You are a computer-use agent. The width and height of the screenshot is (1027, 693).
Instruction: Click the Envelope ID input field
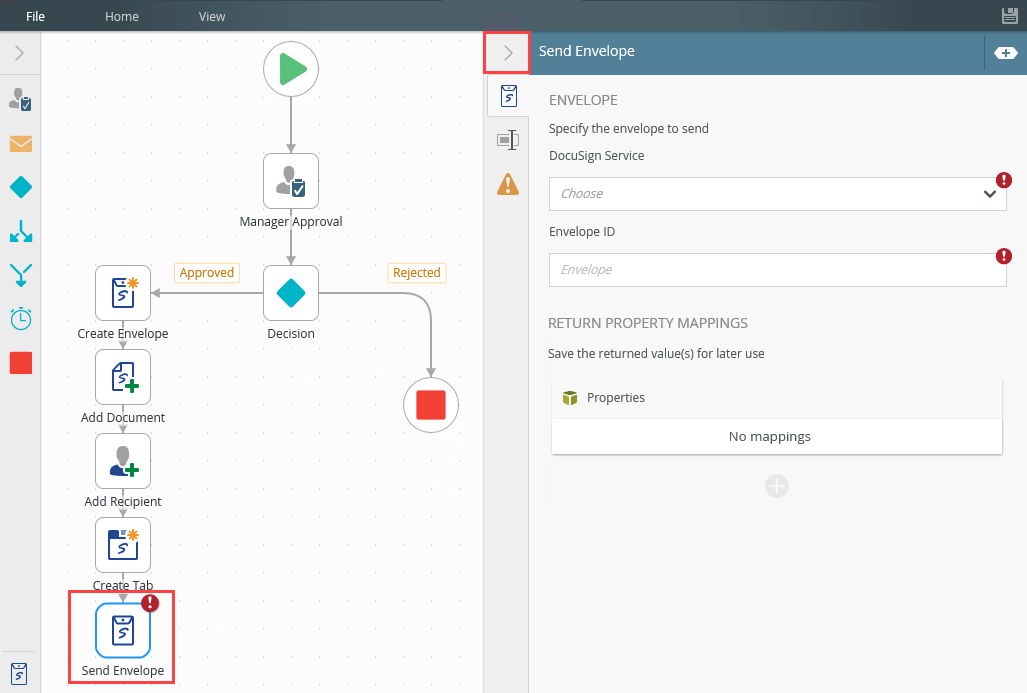(x=777, y=270)
